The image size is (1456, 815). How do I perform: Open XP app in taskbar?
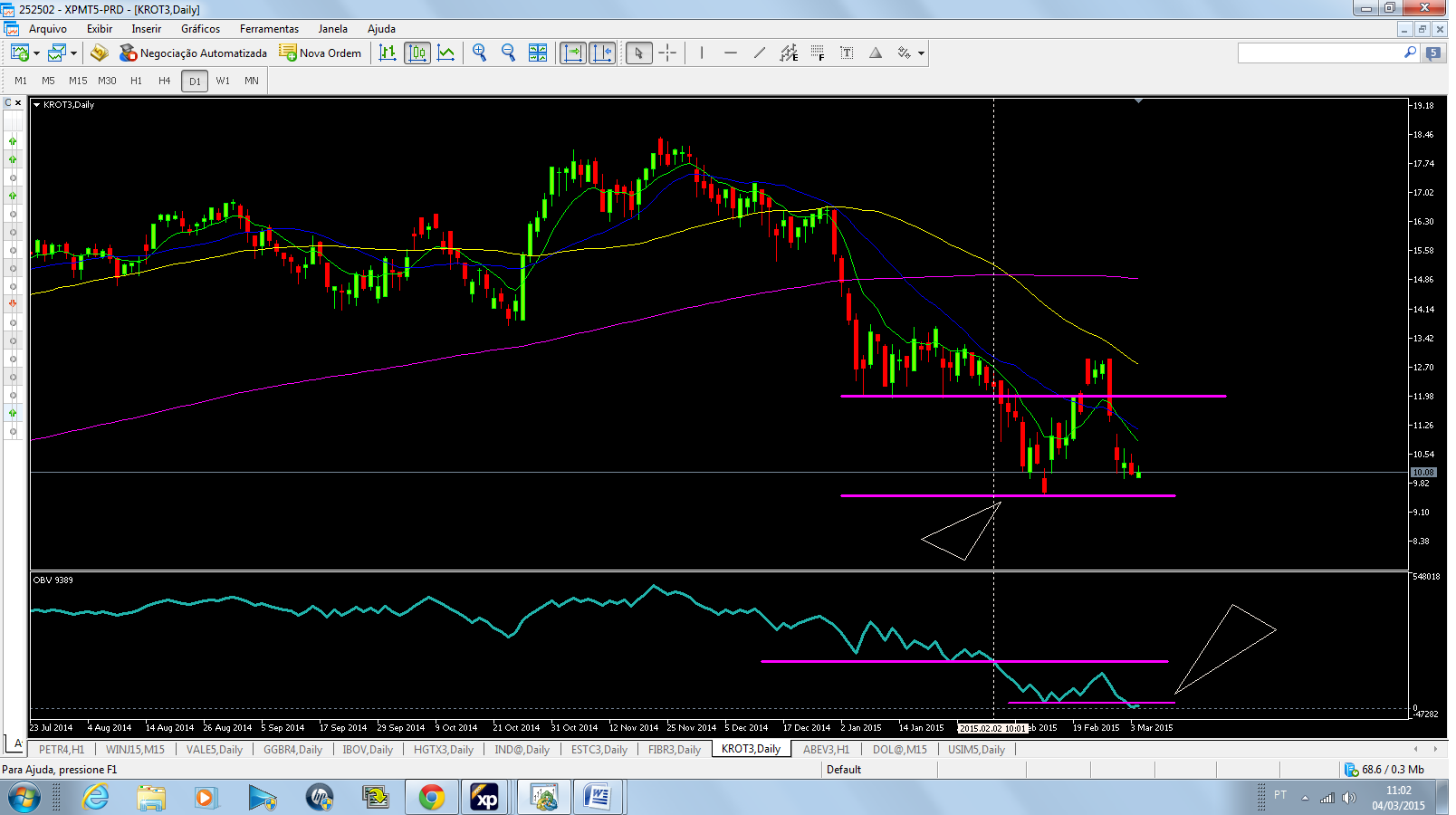[x=486, y=798]
